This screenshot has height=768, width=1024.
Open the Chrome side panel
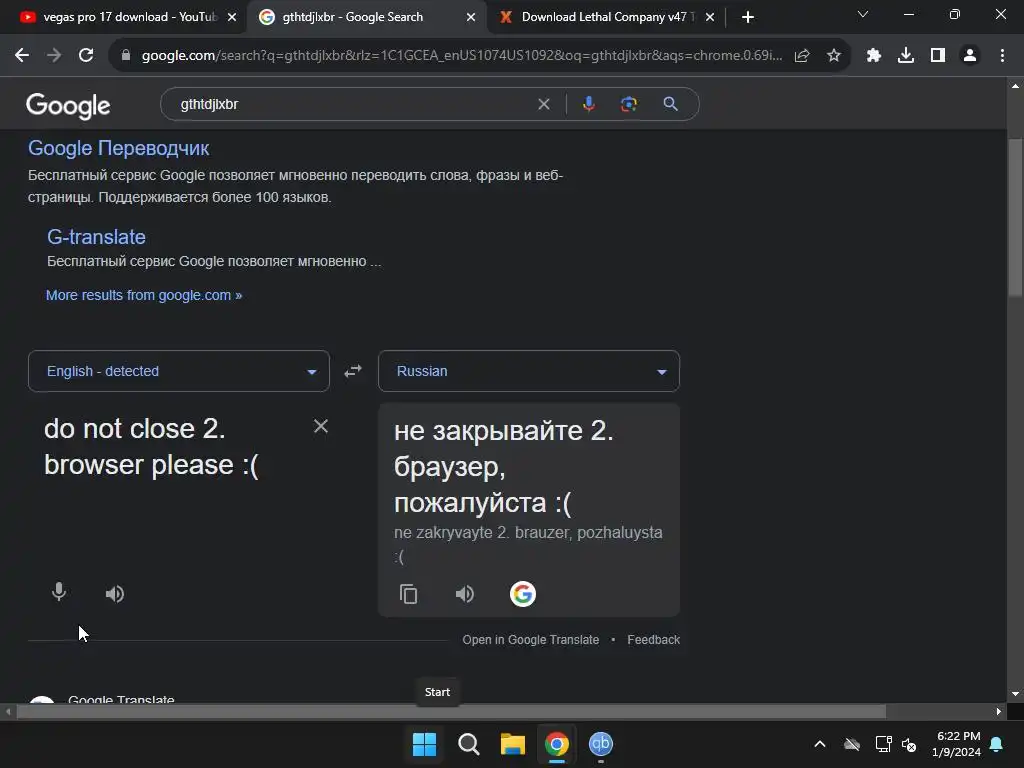coord(938,56)
